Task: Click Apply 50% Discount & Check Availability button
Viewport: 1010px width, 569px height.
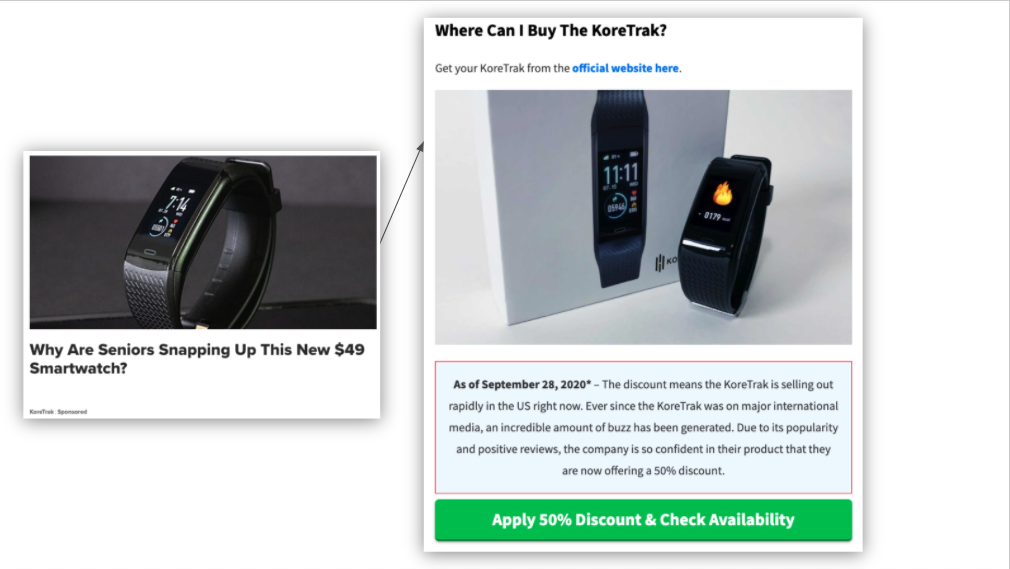Action: (643, 520)
